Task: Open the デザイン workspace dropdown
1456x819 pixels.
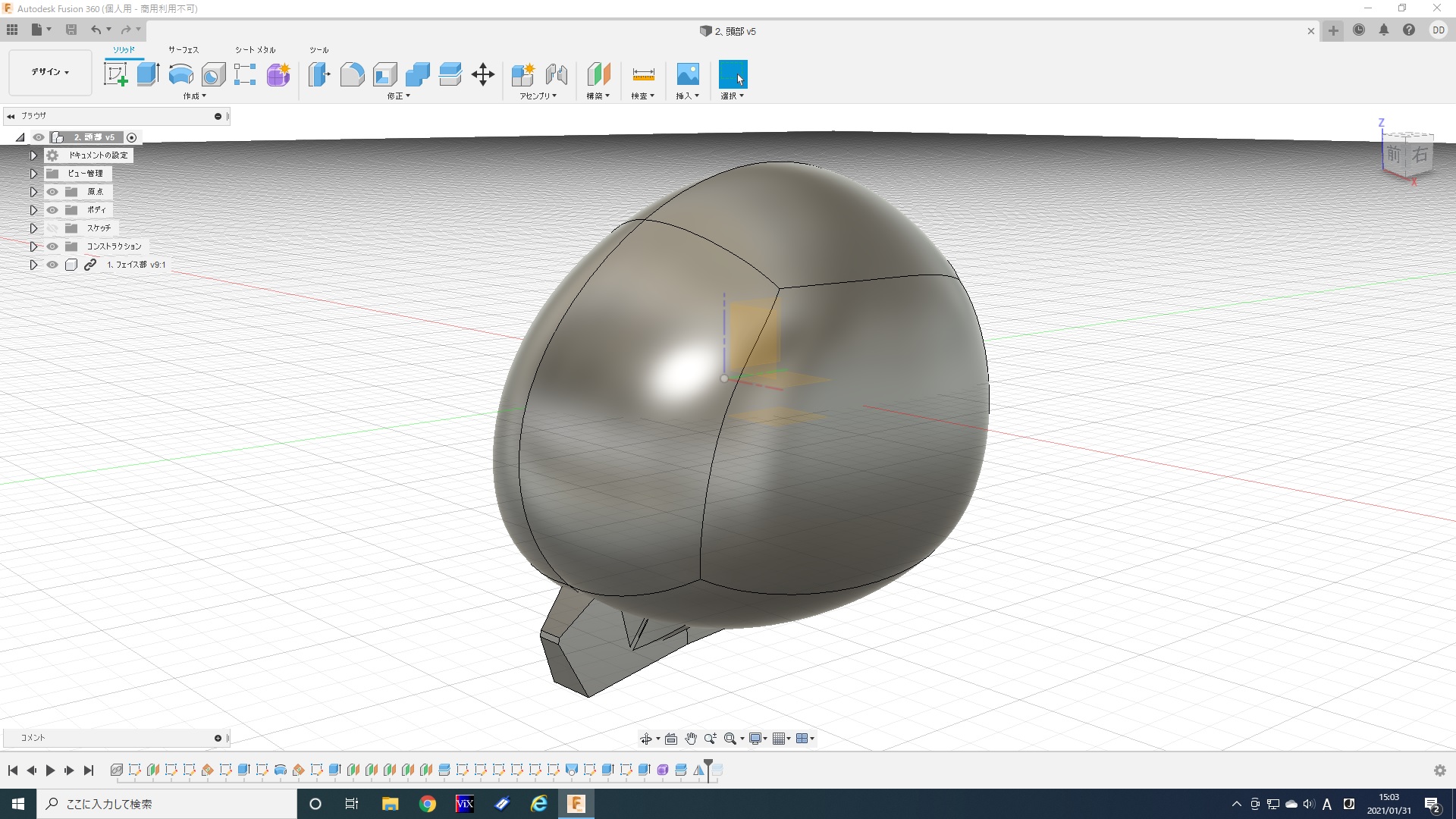Action: pos(50,72)
